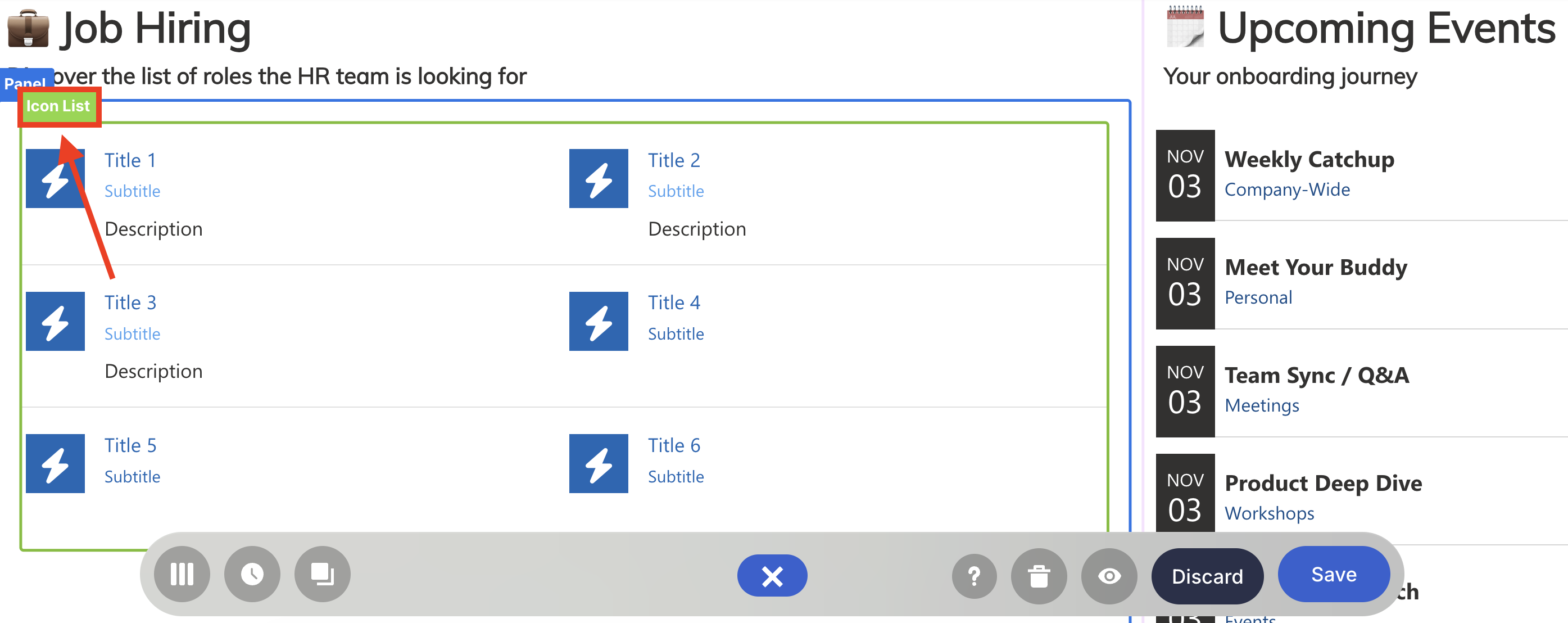This screenshot has height=623, width=1568.
Task: Click the Save button
Action: coord(1334,574)
